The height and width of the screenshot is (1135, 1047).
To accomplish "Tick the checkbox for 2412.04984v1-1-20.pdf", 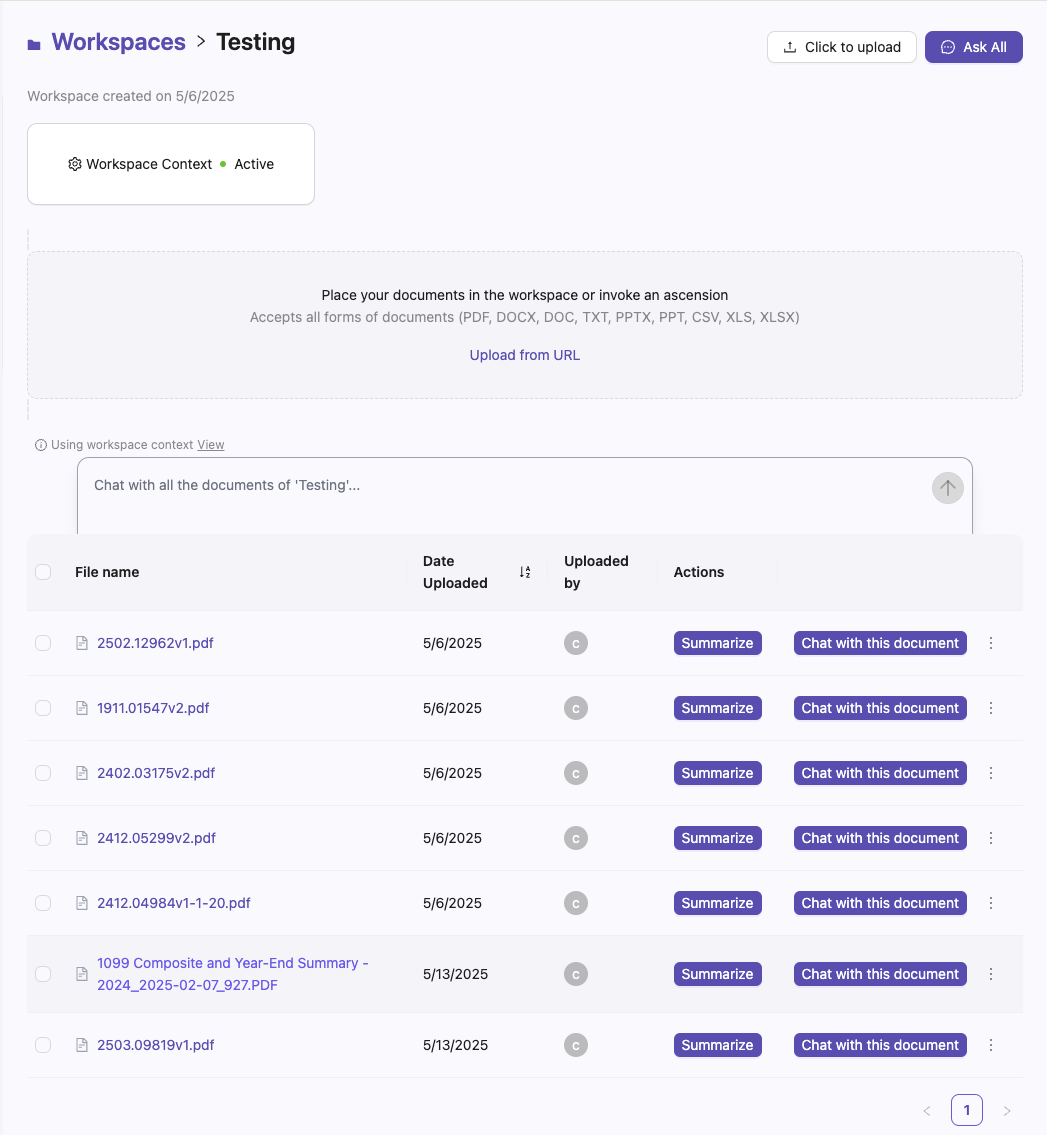I will [43, 903].
